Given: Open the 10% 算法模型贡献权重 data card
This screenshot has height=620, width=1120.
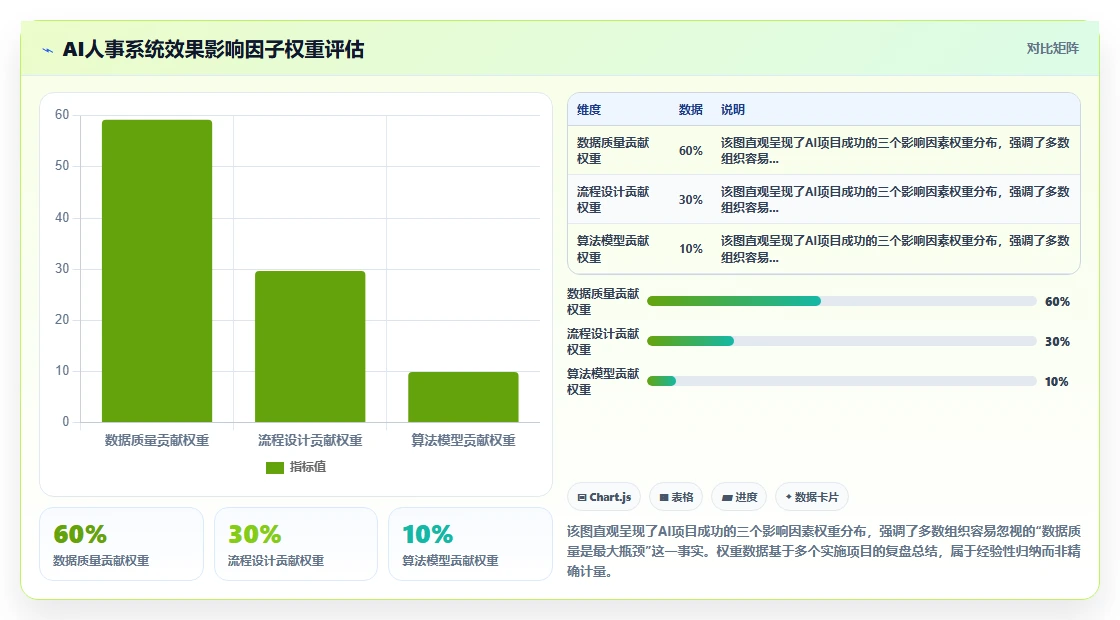Looking at the screenshot, I should pyautogui.click(x=470, y=544).
